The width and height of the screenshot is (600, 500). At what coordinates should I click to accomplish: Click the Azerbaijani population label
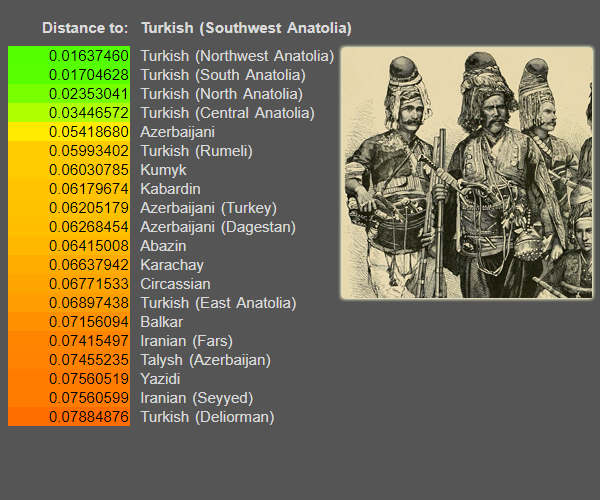[177, 132]
